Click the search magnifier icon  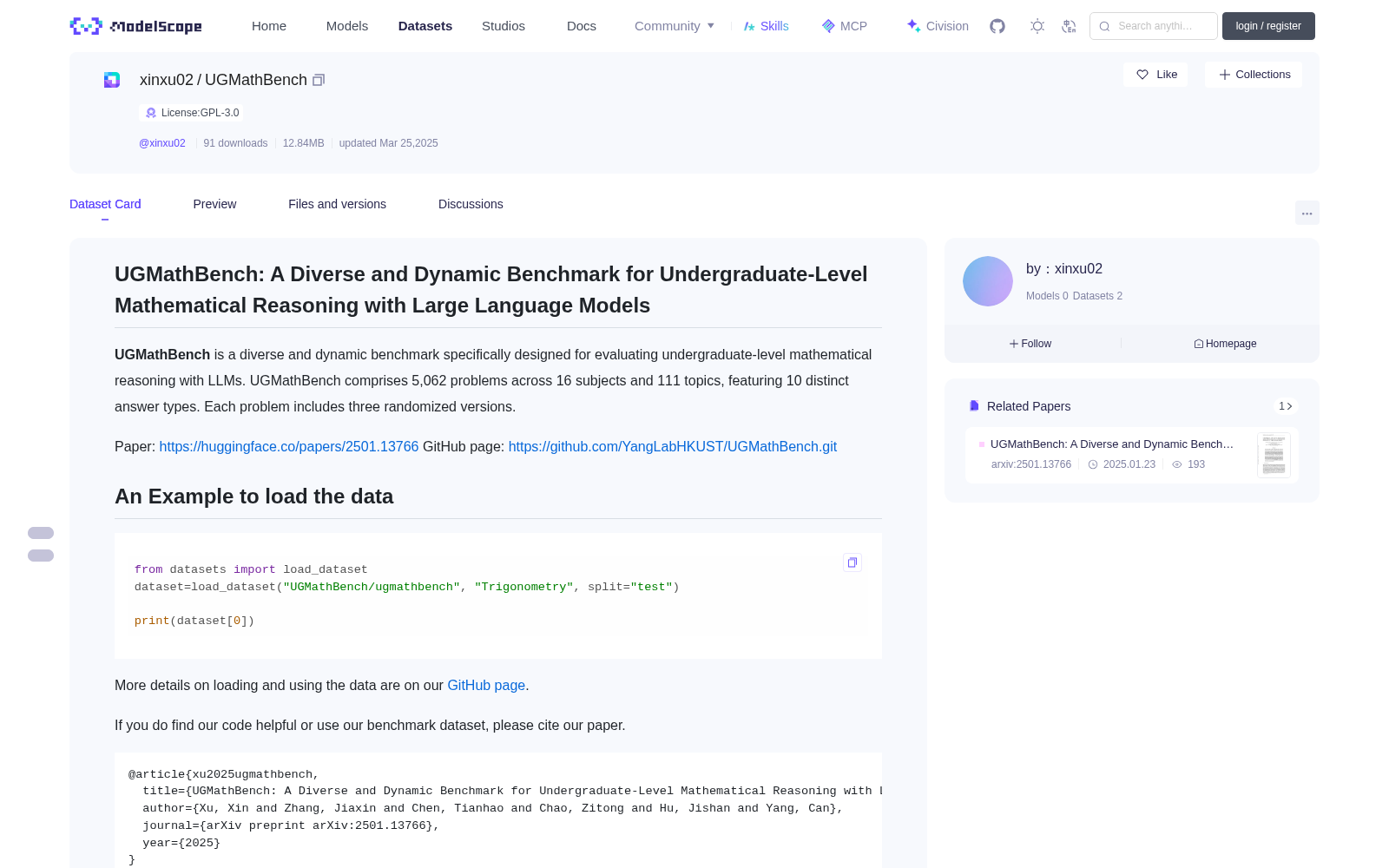coord(1105,26)
